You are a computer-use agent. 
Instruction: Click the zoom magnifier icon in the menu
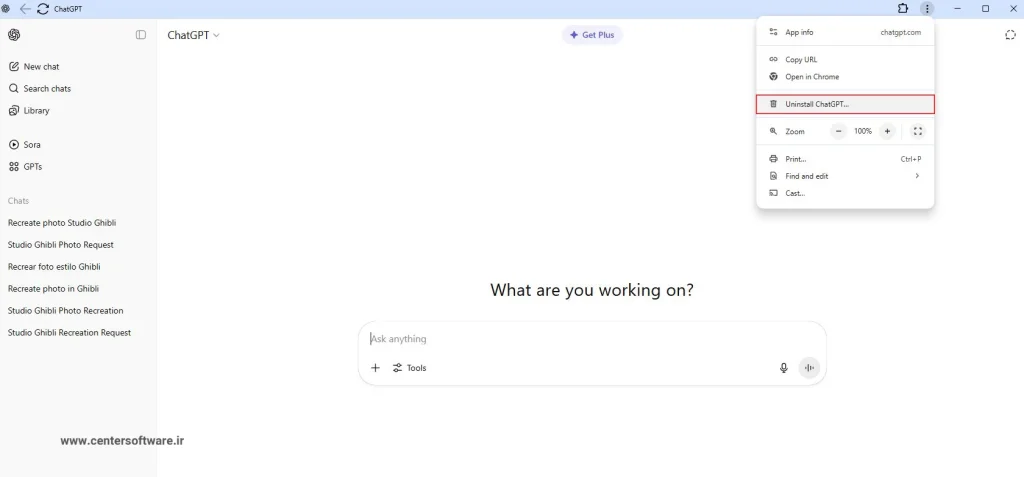(x=773, y=131)
